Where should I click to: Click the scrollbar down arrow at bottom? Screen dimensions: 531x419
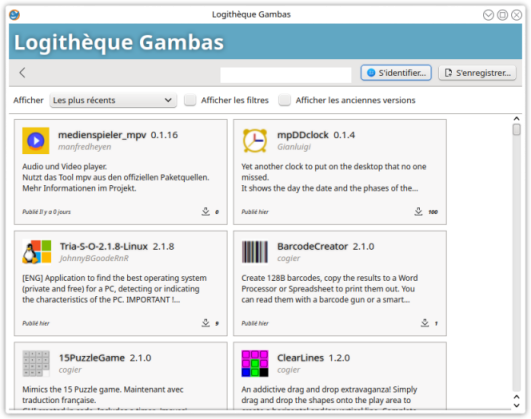pos(516,405)
